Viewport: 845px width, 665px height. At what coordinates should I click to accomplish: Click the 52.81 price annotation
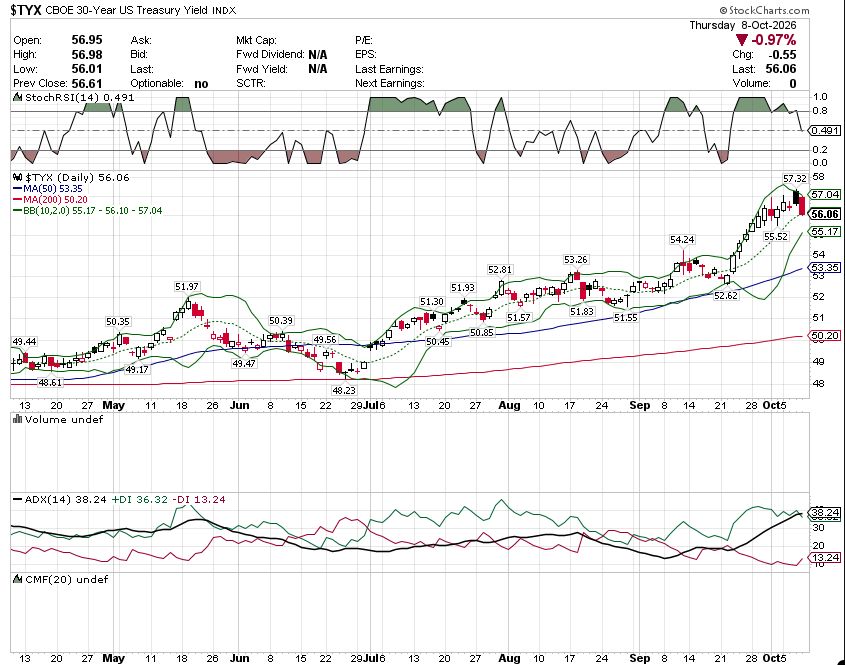500,269
